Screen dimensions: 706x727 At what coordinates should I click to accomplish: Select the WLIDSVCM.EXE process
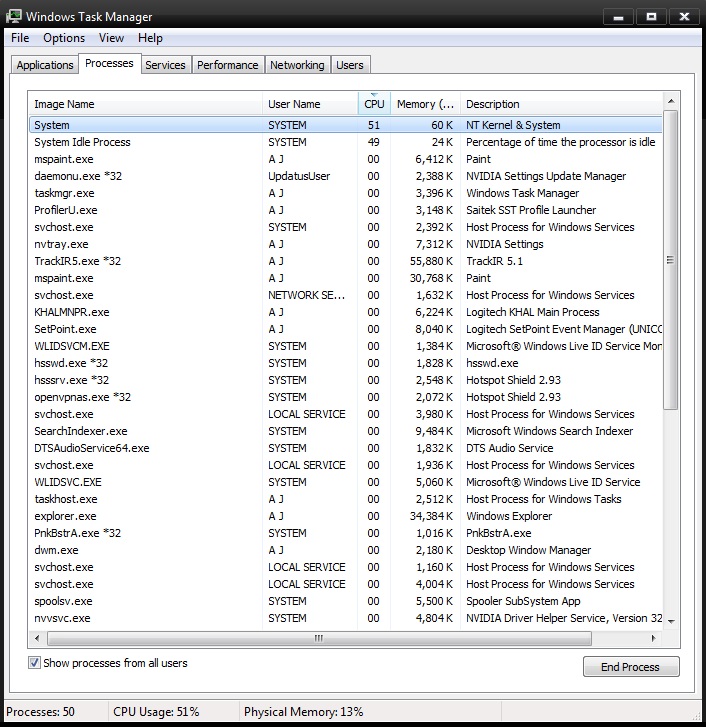[x=345, y=346]
